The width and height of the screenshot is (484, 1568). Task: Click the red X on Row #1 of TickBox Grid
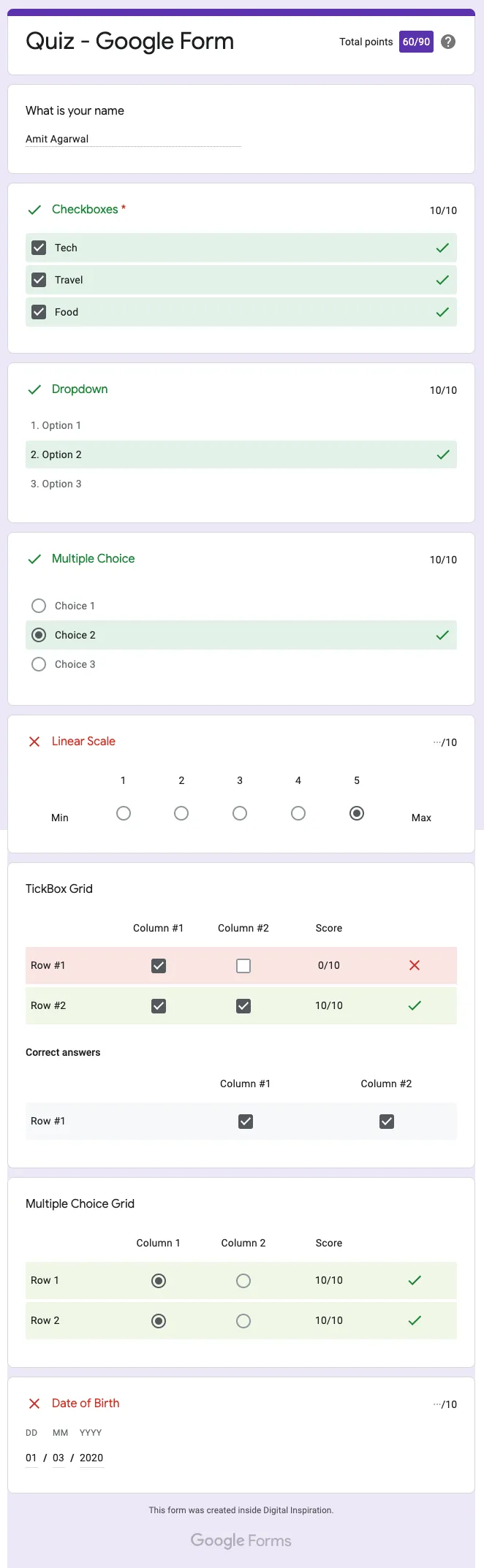(x=414, y=964)
